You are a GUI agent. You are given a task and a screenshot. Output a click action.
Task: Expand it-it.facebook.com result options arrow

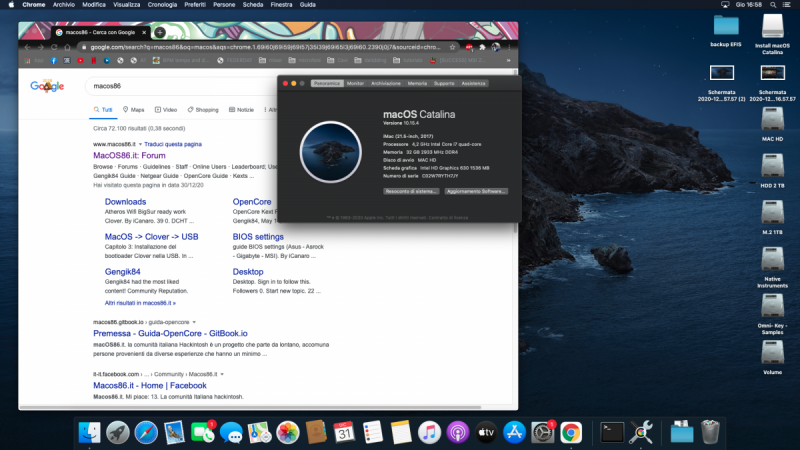point(222,374)
